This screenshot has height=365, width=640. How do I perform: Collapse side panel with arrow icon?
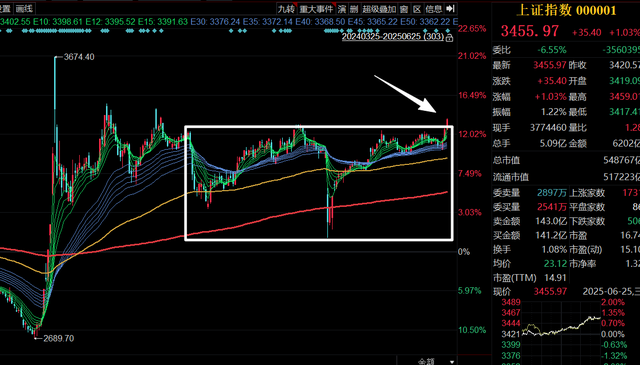tap(450, 9)
